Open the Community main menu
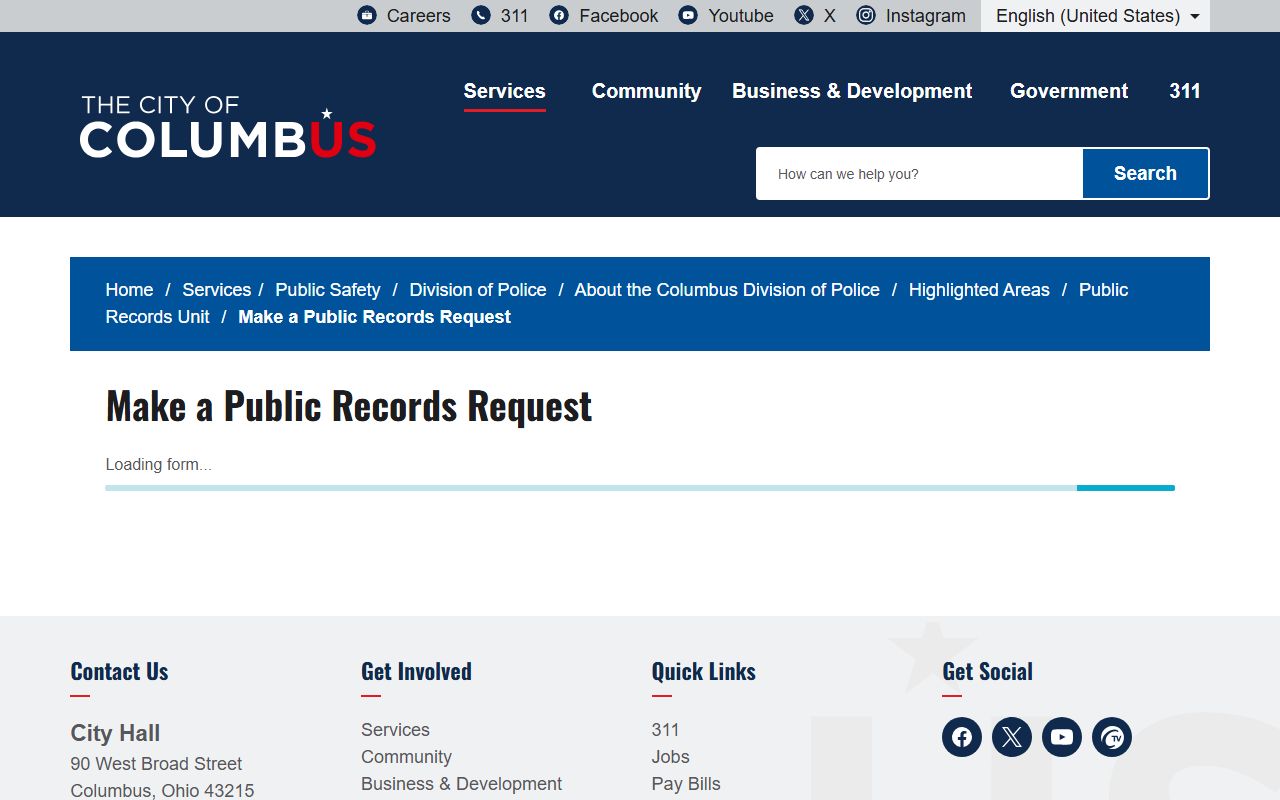The height and width of the screenshot is (800, 1280). 646,91
